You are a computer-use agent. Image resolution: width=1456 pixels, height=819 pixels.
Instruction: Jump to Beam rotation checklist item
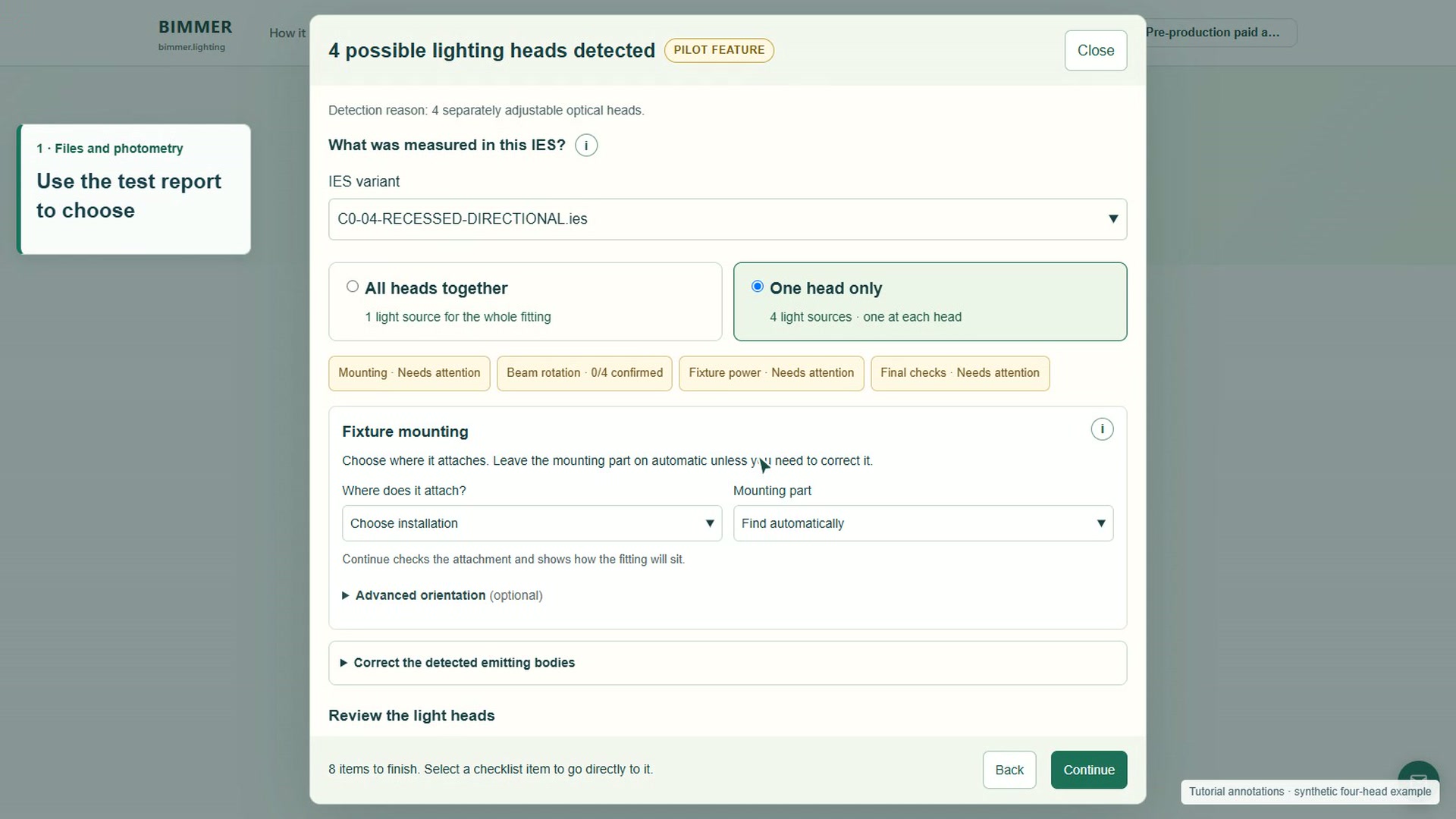[584, 373]
